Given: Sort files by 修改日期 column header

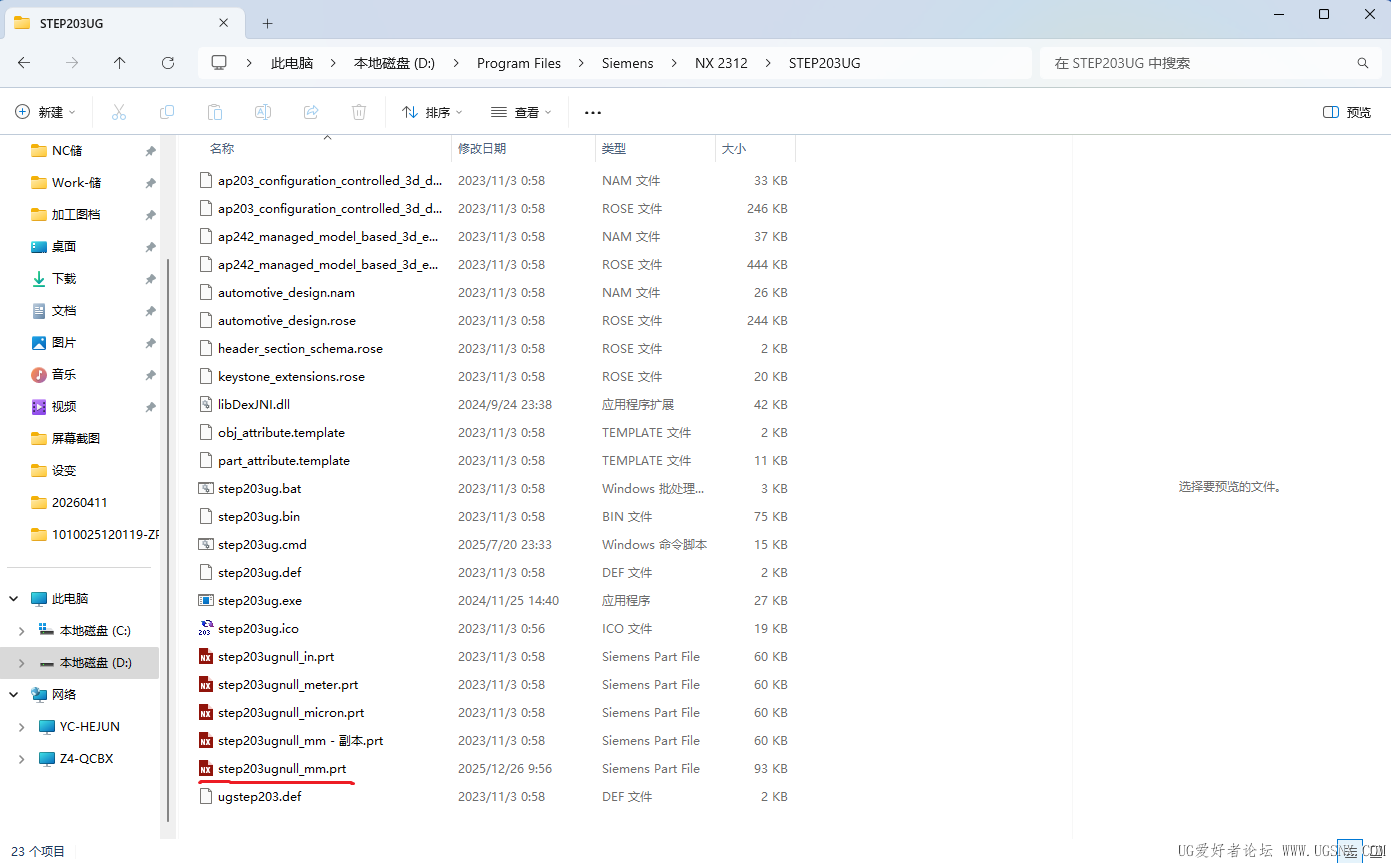Looking at the screenshot, I should (482, 148).
